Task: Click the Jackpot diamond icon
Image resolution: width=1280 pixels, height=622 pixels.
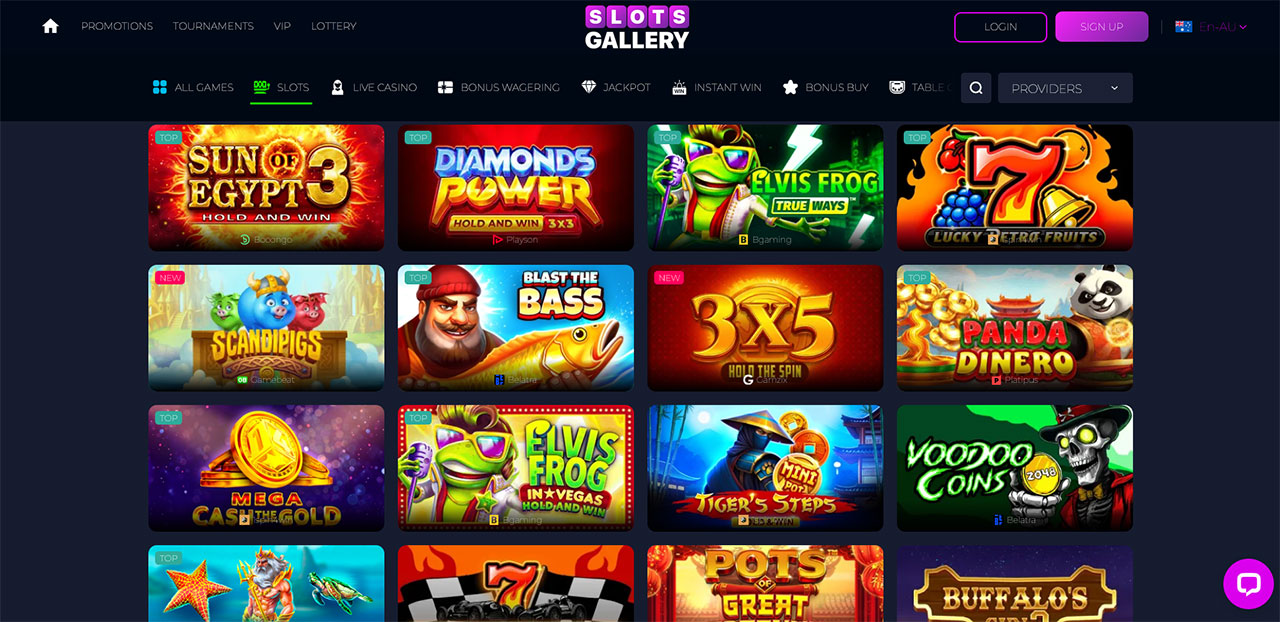Action: pos(589,87)
